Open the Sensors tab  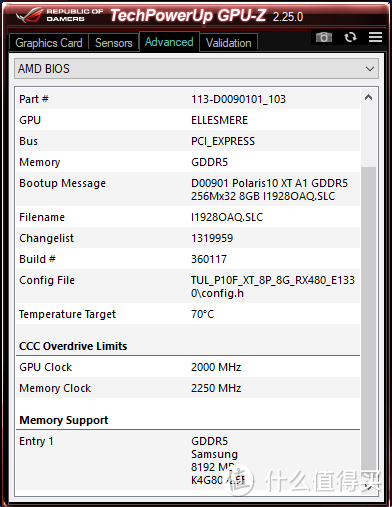pos(114,43)
